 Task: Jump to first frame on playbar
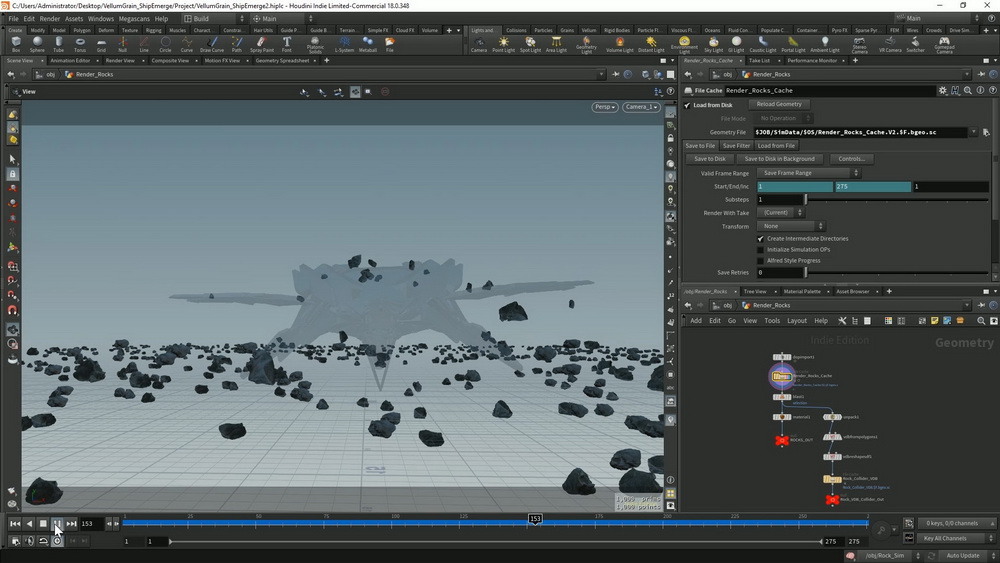click(15, 524)
